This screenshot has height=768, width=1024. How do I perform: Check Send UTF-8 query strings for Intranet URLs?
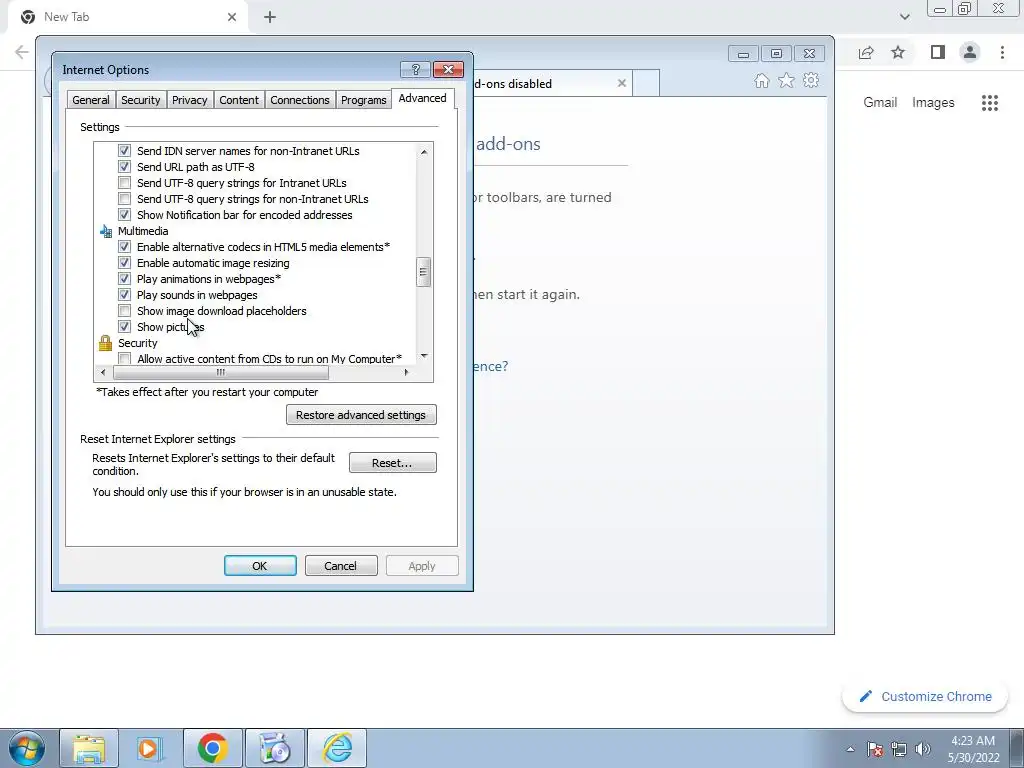point(124,183)
